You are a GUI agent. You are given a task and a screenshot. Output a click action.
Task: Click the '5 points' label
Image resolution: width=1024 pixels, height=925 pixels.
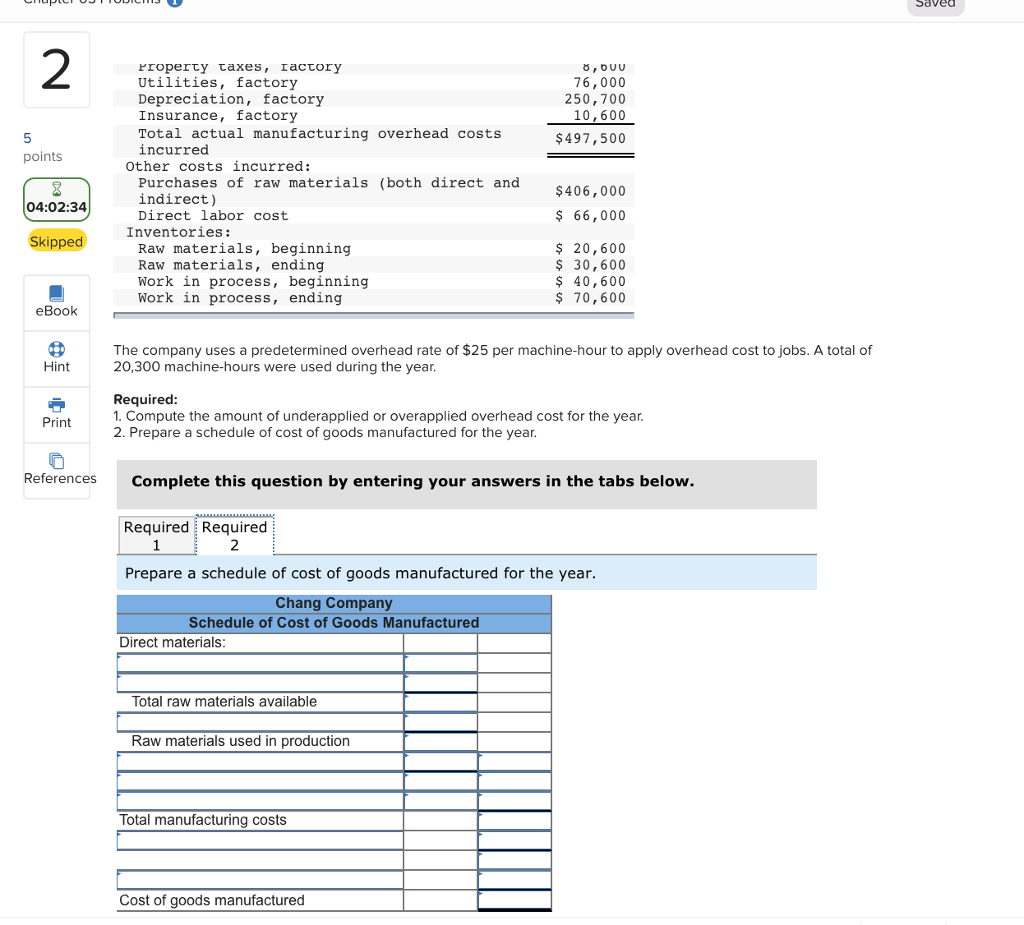[42, 147]
